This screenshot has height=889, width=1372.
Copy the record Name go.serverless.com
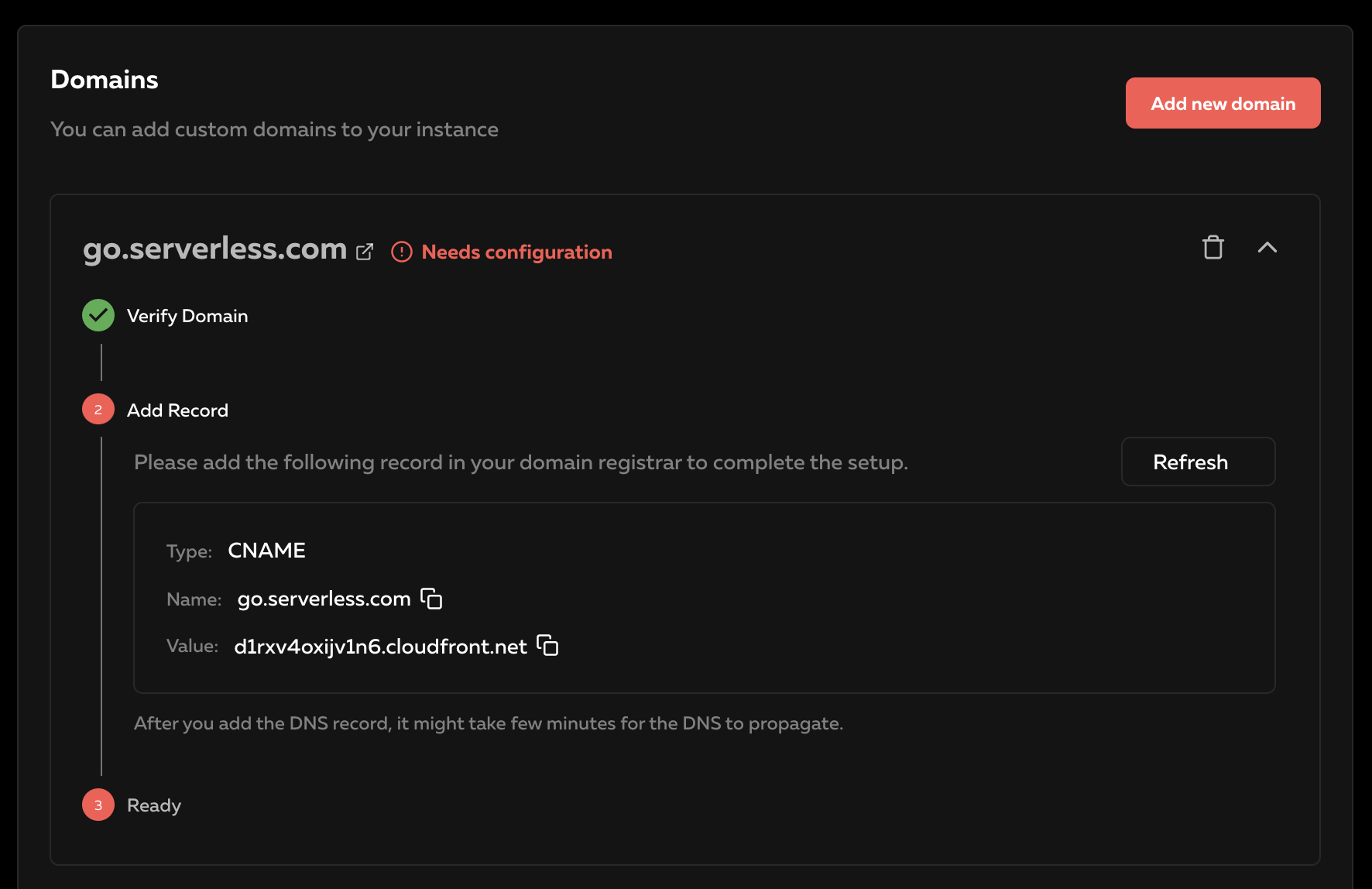tap(431, 599)
